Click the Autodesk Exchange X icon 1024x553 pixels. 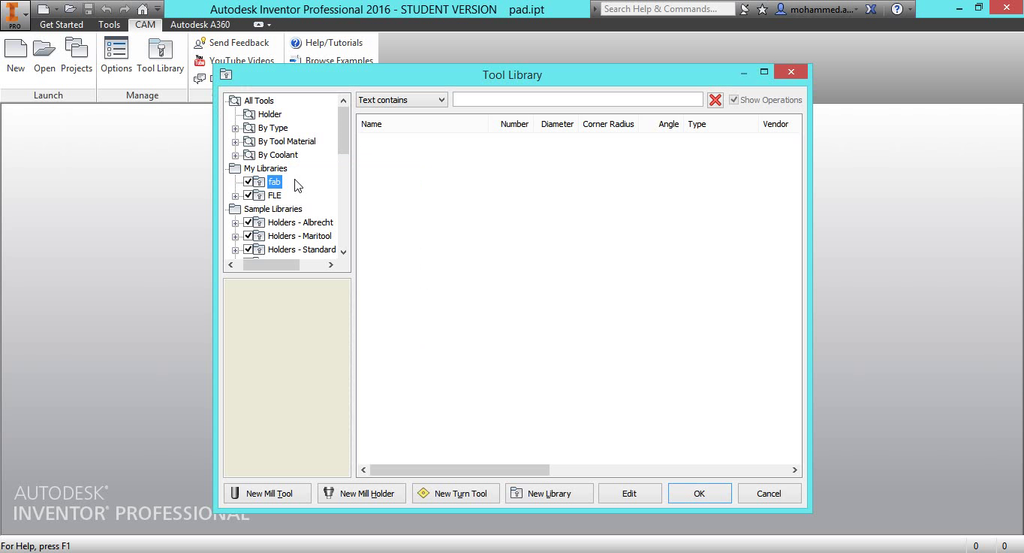871,9
